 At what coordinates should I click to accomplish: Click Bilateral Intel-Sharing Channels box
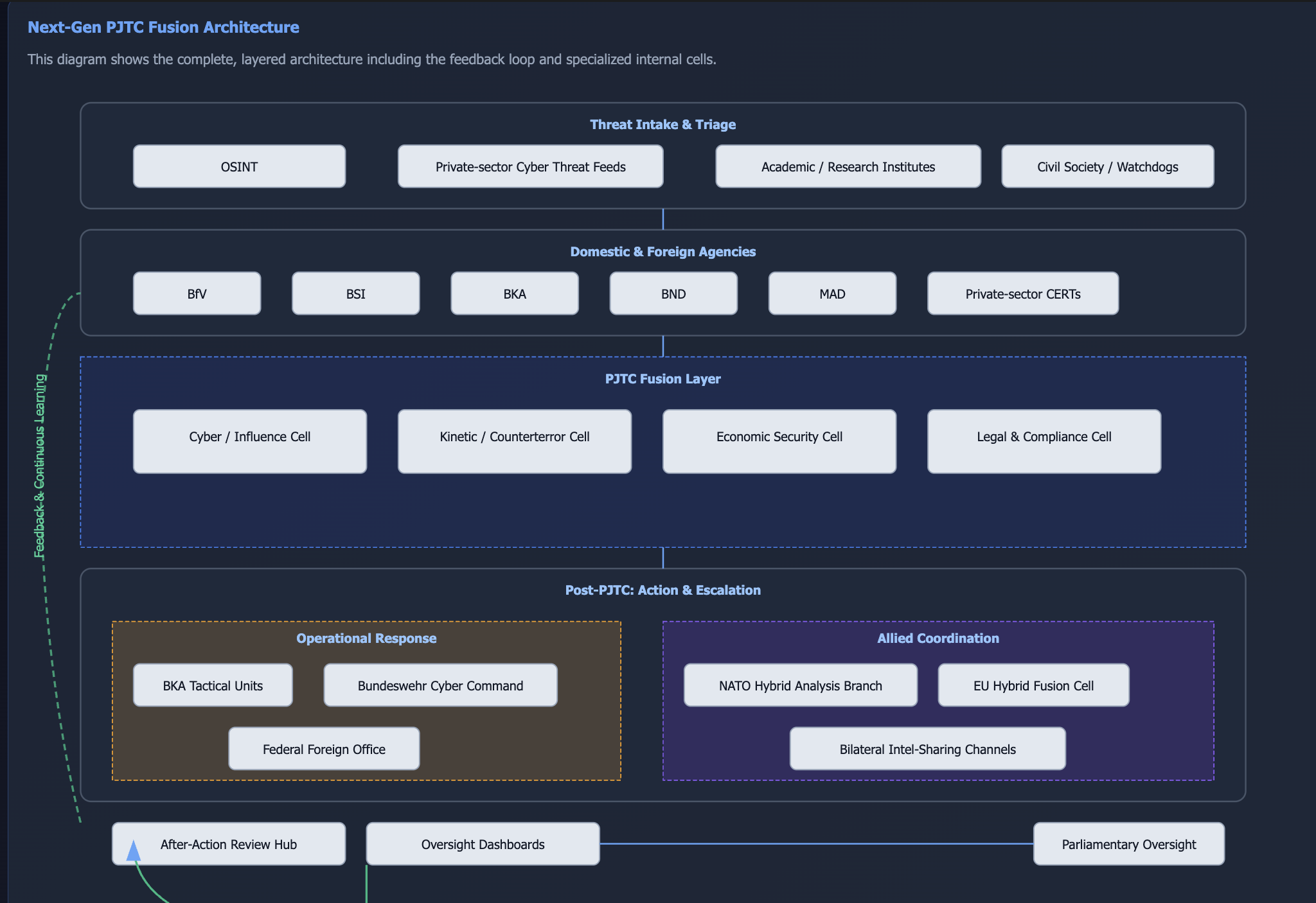(x=927, y=749)
